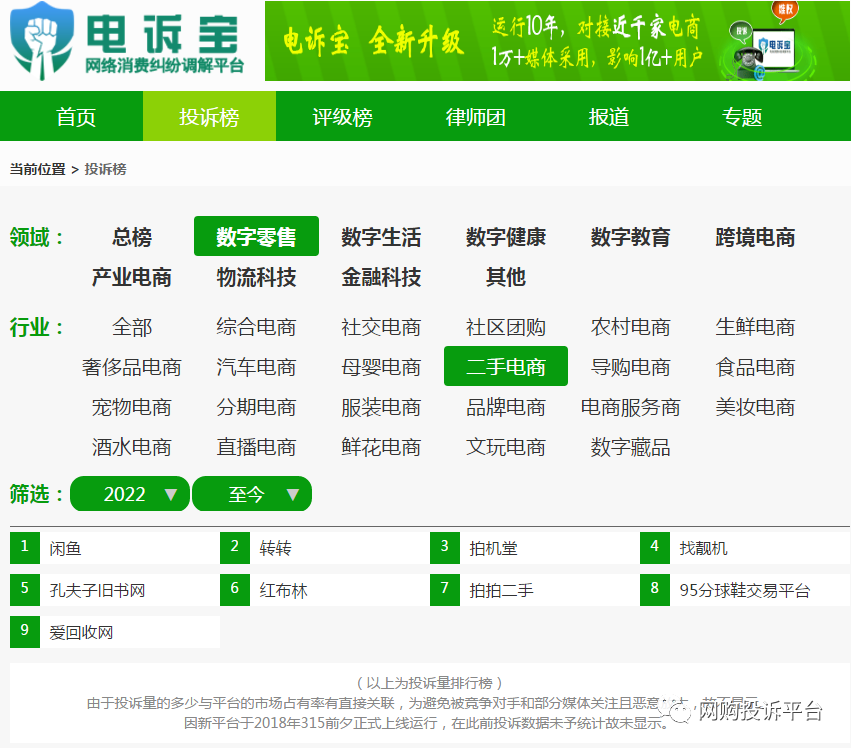Choose 社交电商 industry
Image resolution: width=851 pixels, height=748 pixels.
(381, 327)
